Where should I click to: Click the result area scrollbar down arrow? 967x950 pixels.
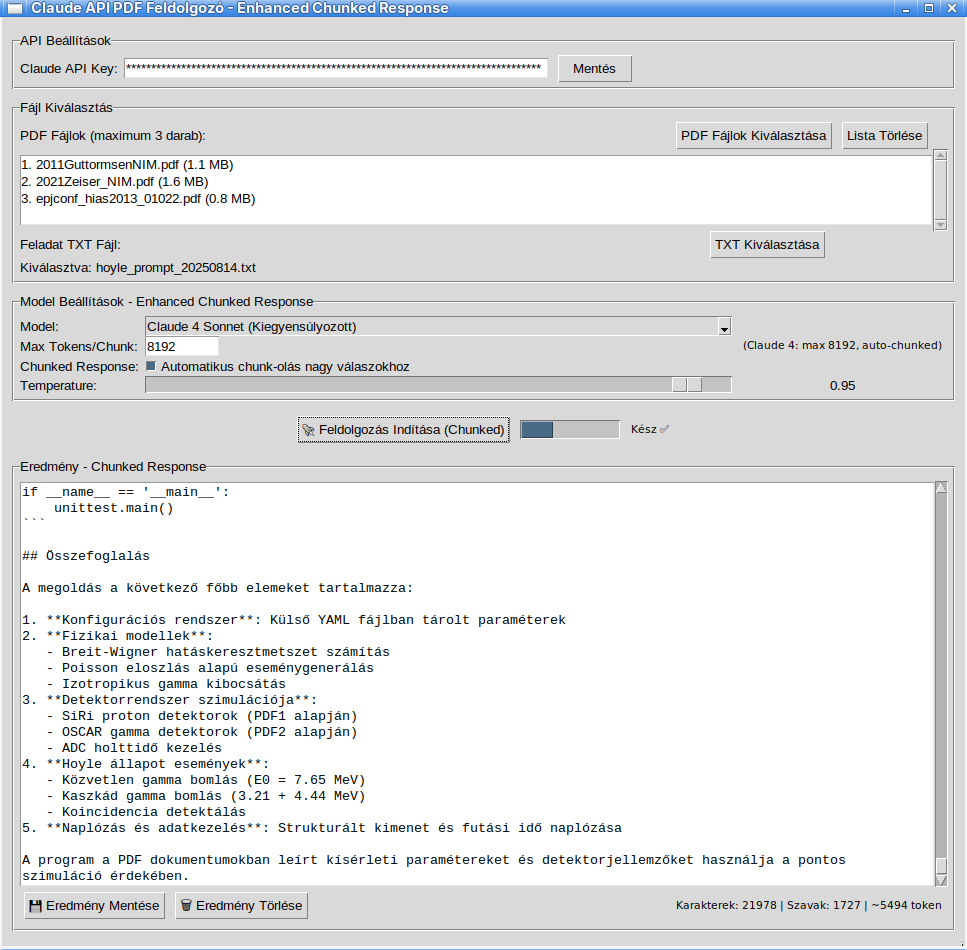coord(941,880)
